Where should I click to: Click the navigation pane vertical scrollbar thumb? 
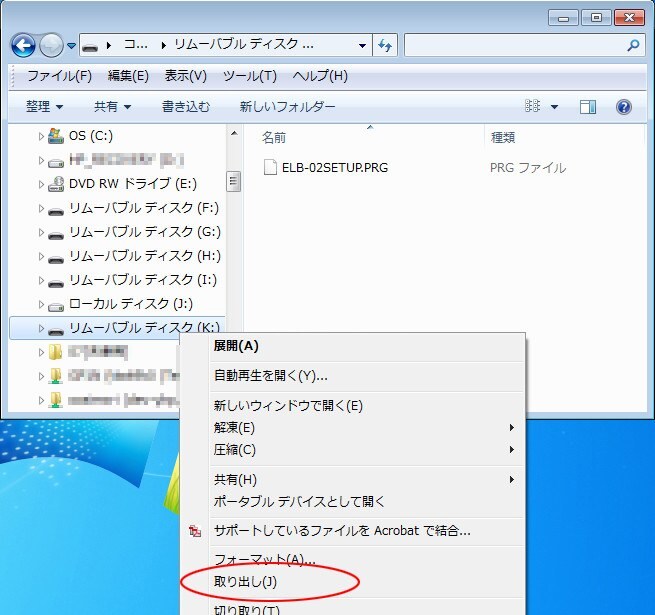[234, 182]
